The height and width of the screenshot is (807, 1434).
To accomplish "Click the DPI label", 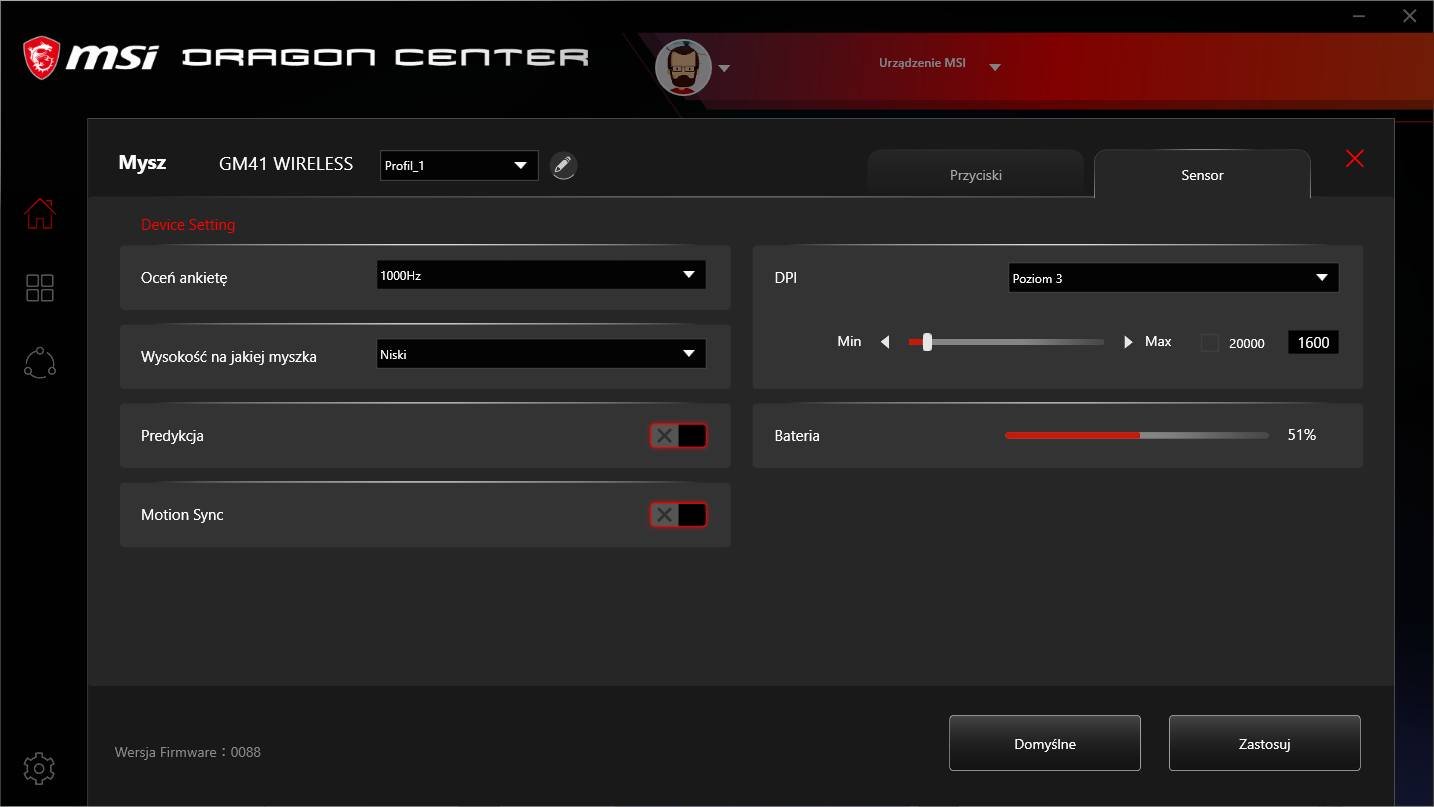I will (x=786, y=278).
